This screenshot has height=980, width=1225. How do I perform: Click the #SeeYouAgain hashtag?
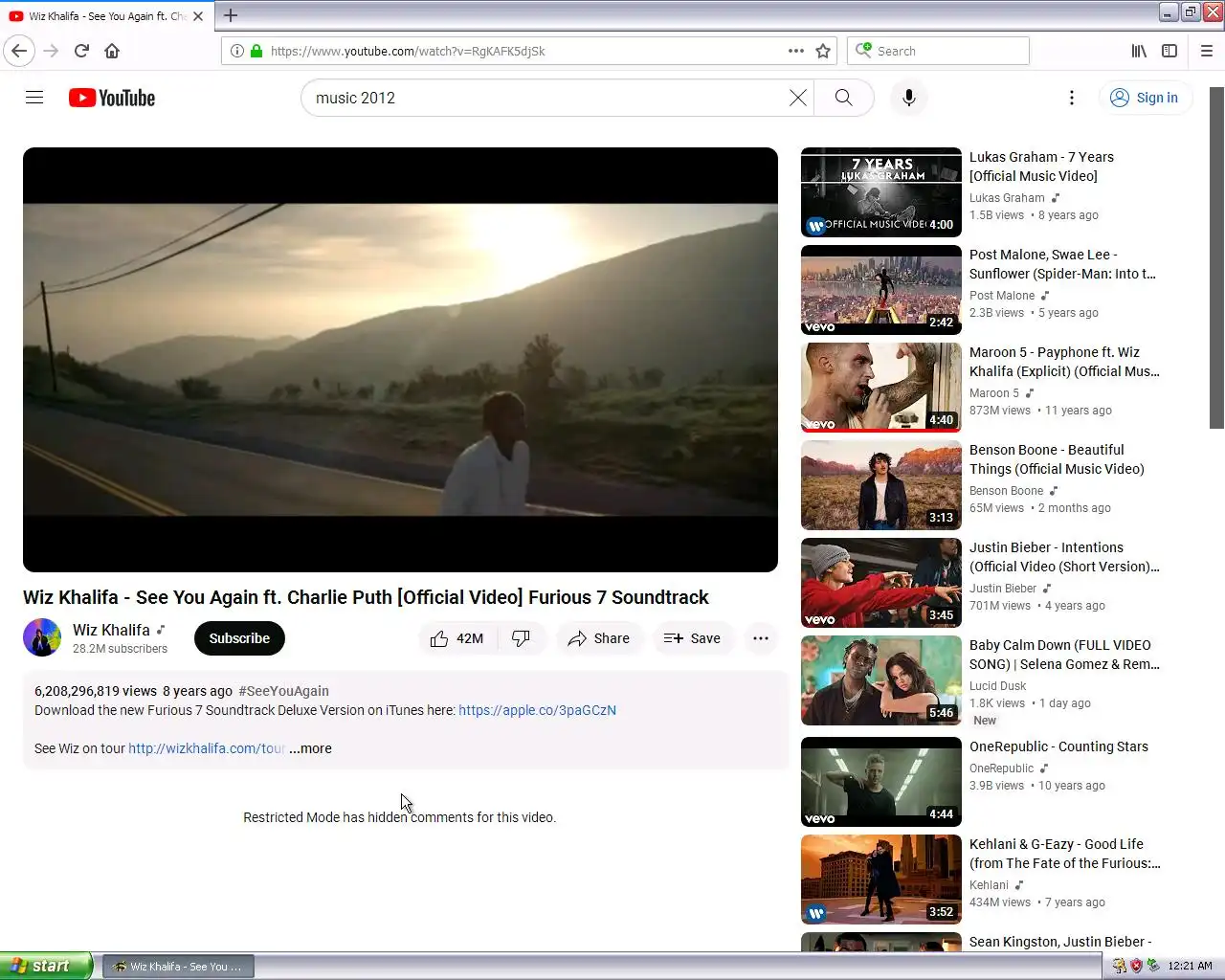(x=283, y=691)
